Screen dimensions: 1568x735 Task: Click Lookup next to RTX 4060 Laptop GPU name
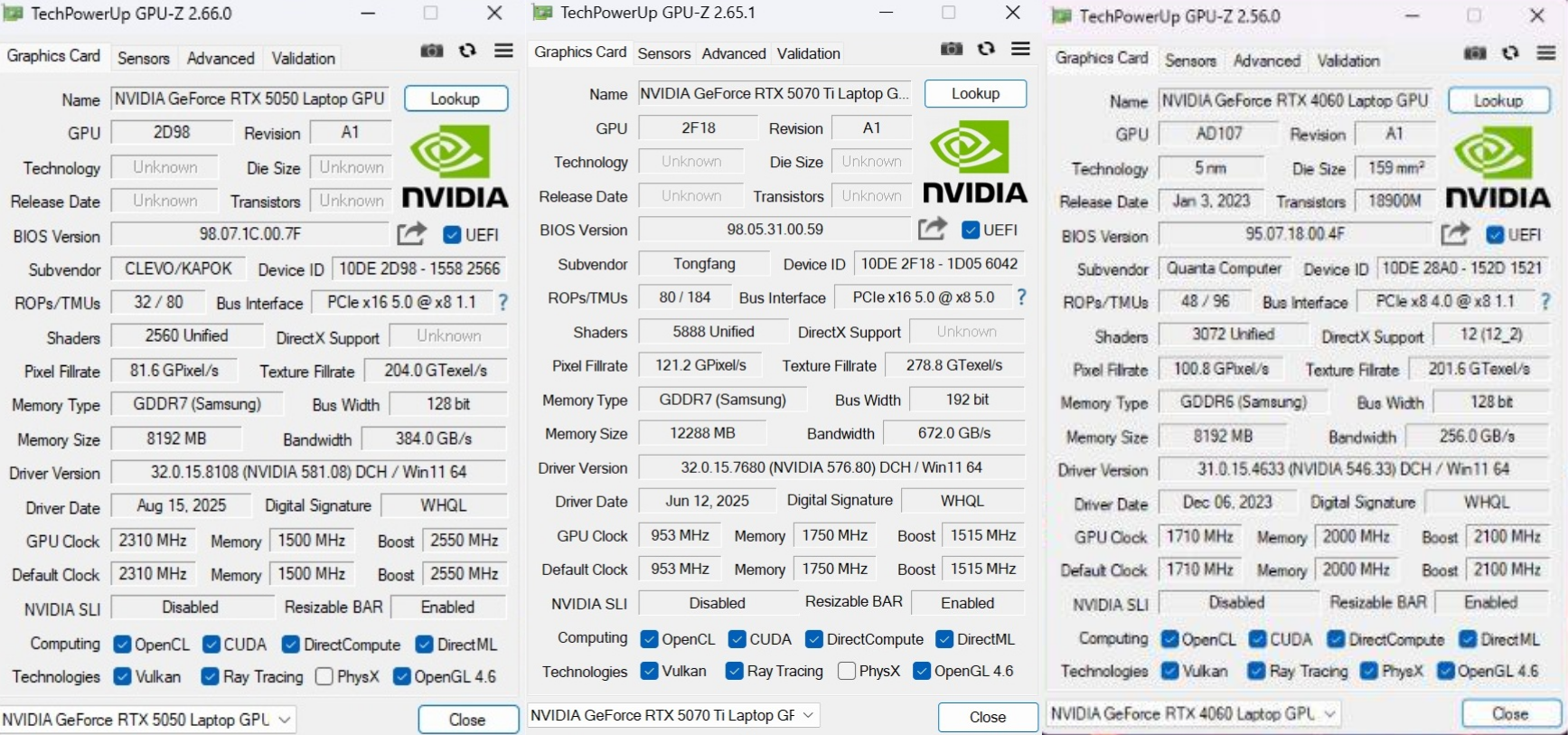[x=1498, y=100]
